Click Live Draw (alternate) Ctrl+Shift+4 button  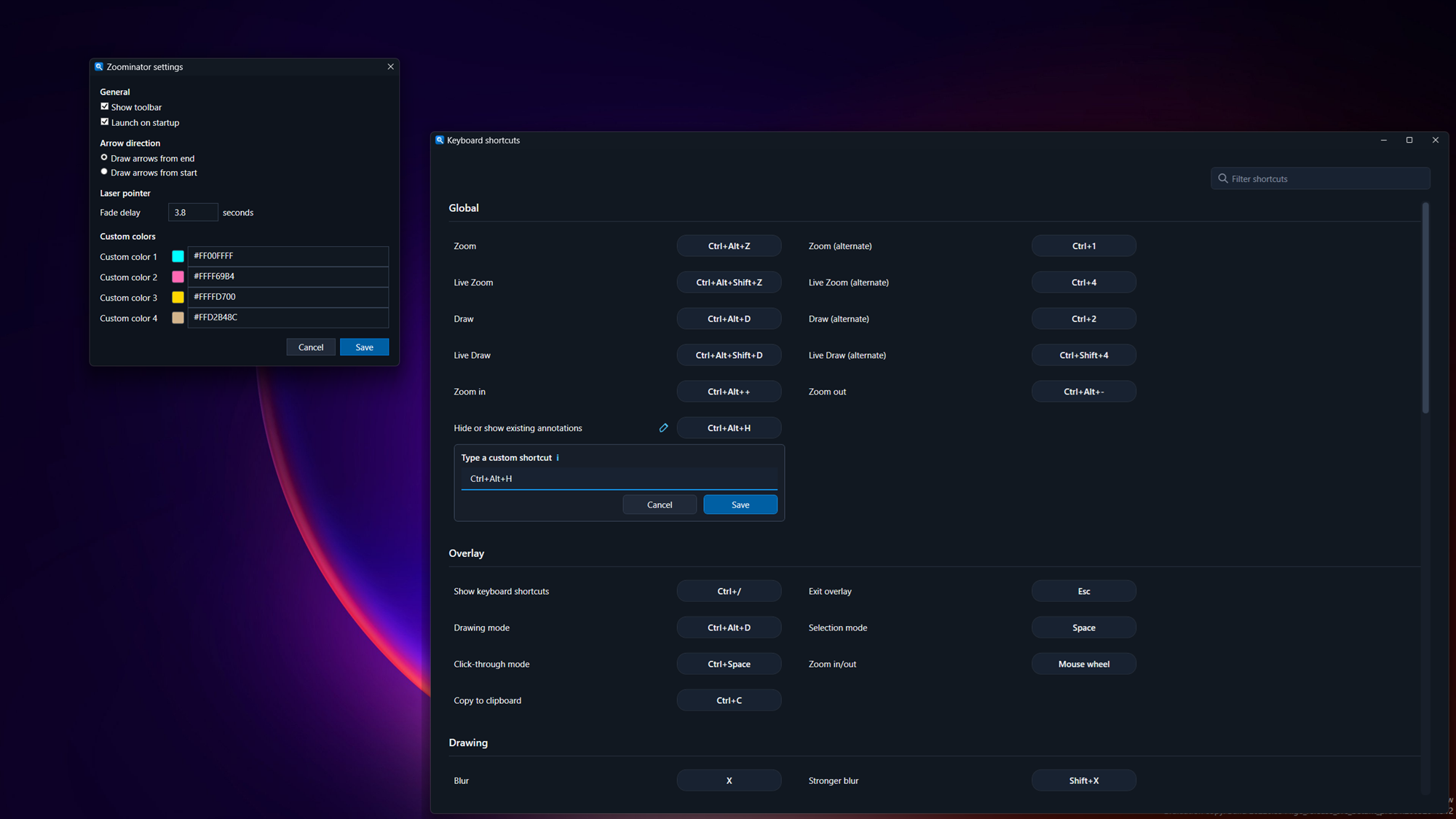tap(1084, 355)
